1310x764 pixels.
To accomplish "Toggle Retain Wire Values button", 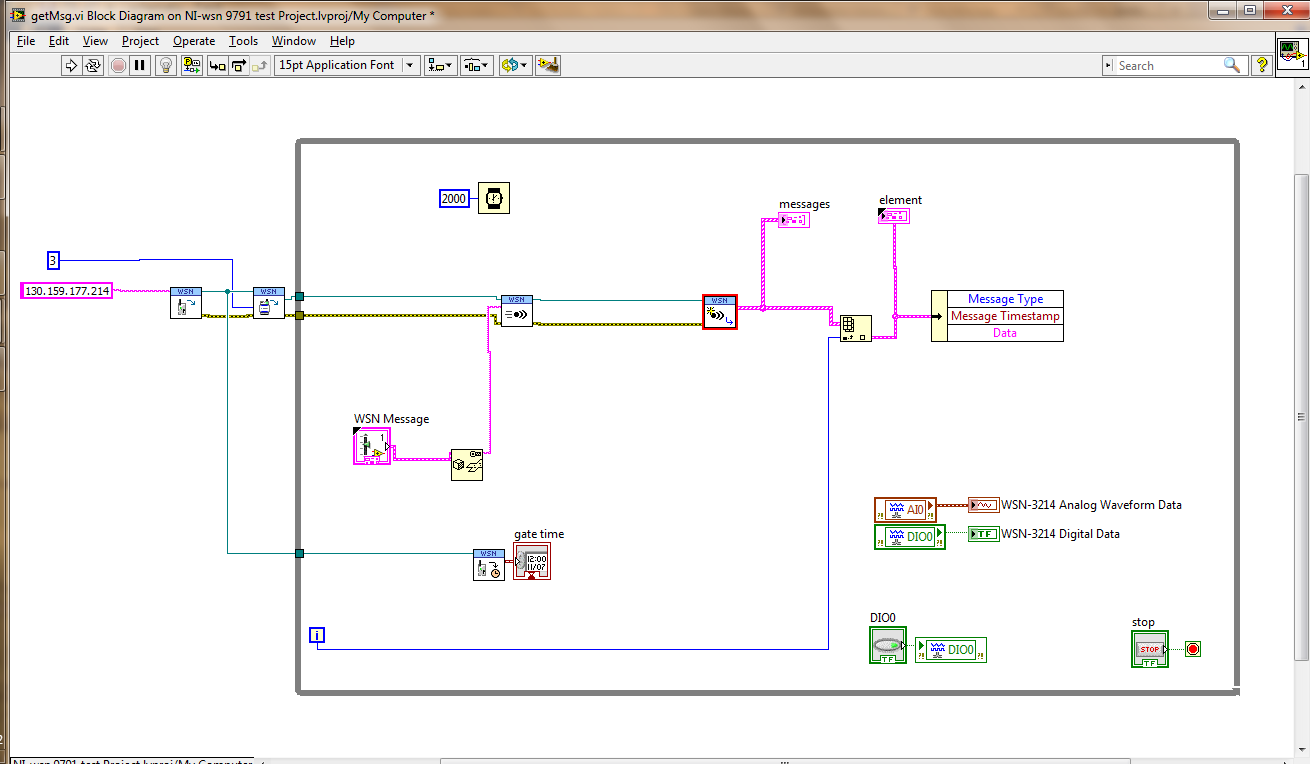I will point(191,65).
